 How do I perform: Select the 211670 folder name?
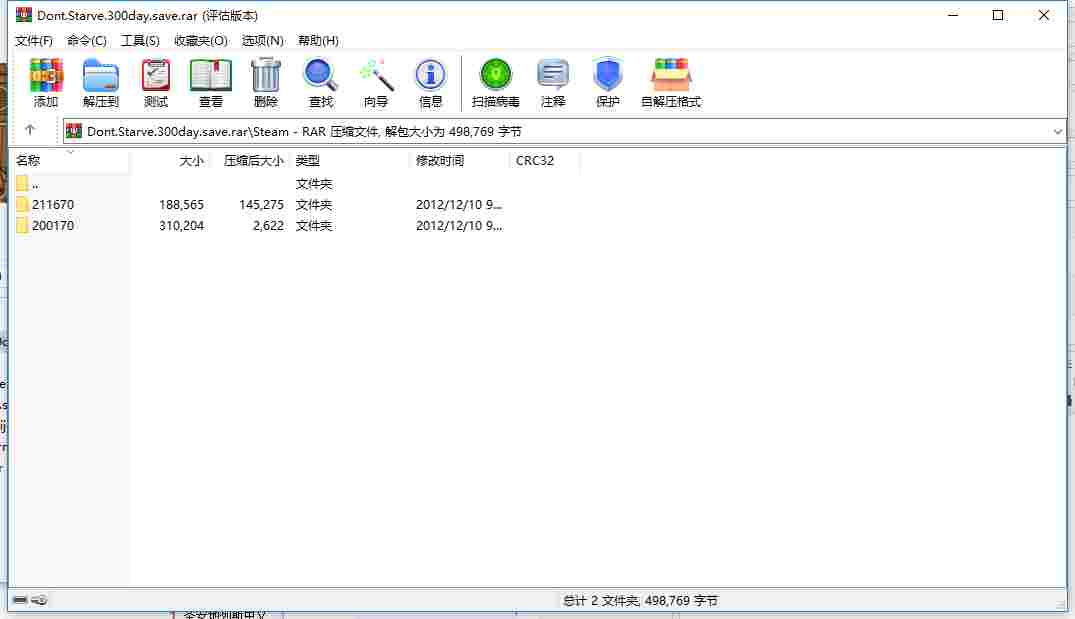53,204
